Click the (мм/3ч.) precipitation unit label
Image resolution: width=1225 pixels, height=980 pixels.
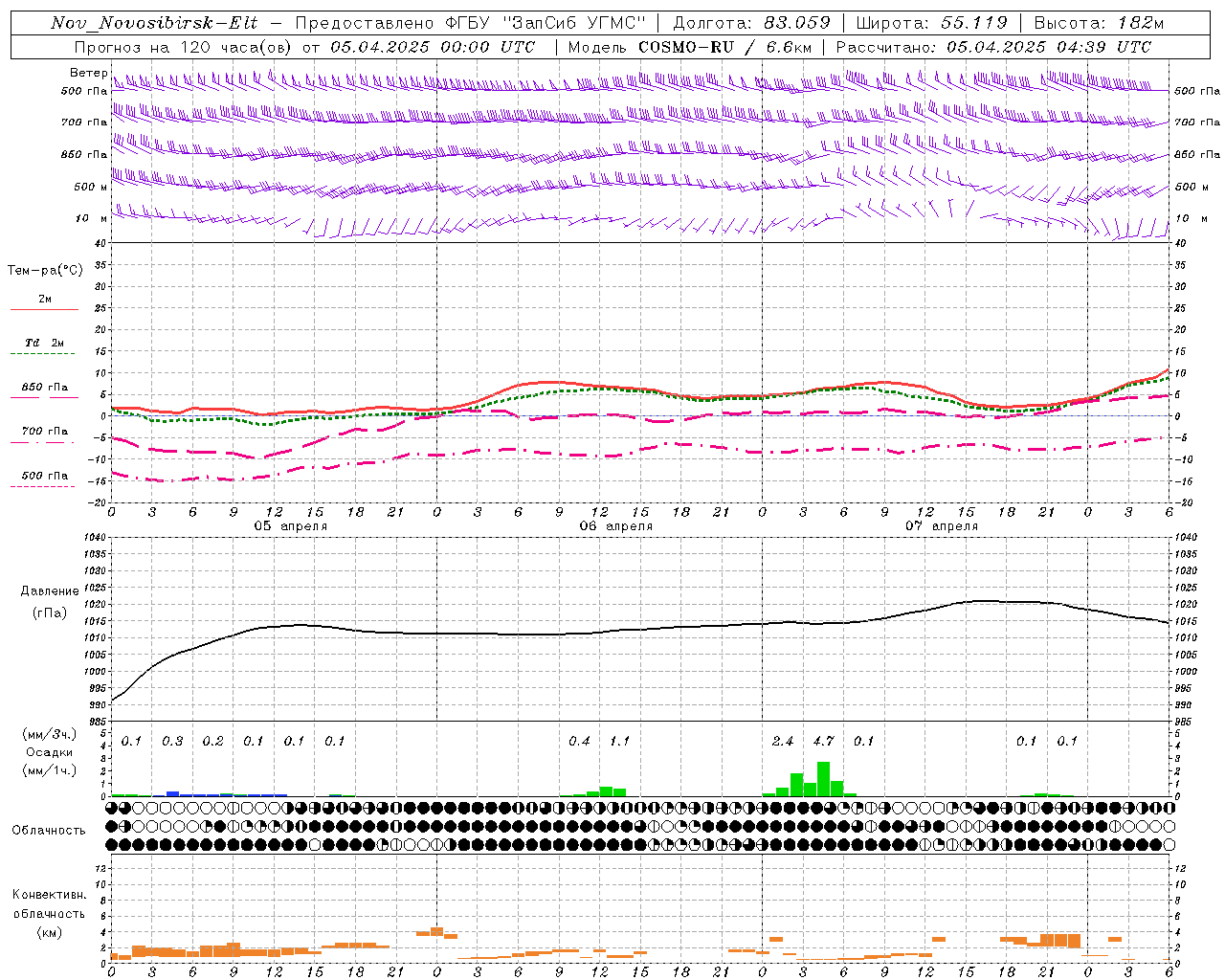point(49,734)
